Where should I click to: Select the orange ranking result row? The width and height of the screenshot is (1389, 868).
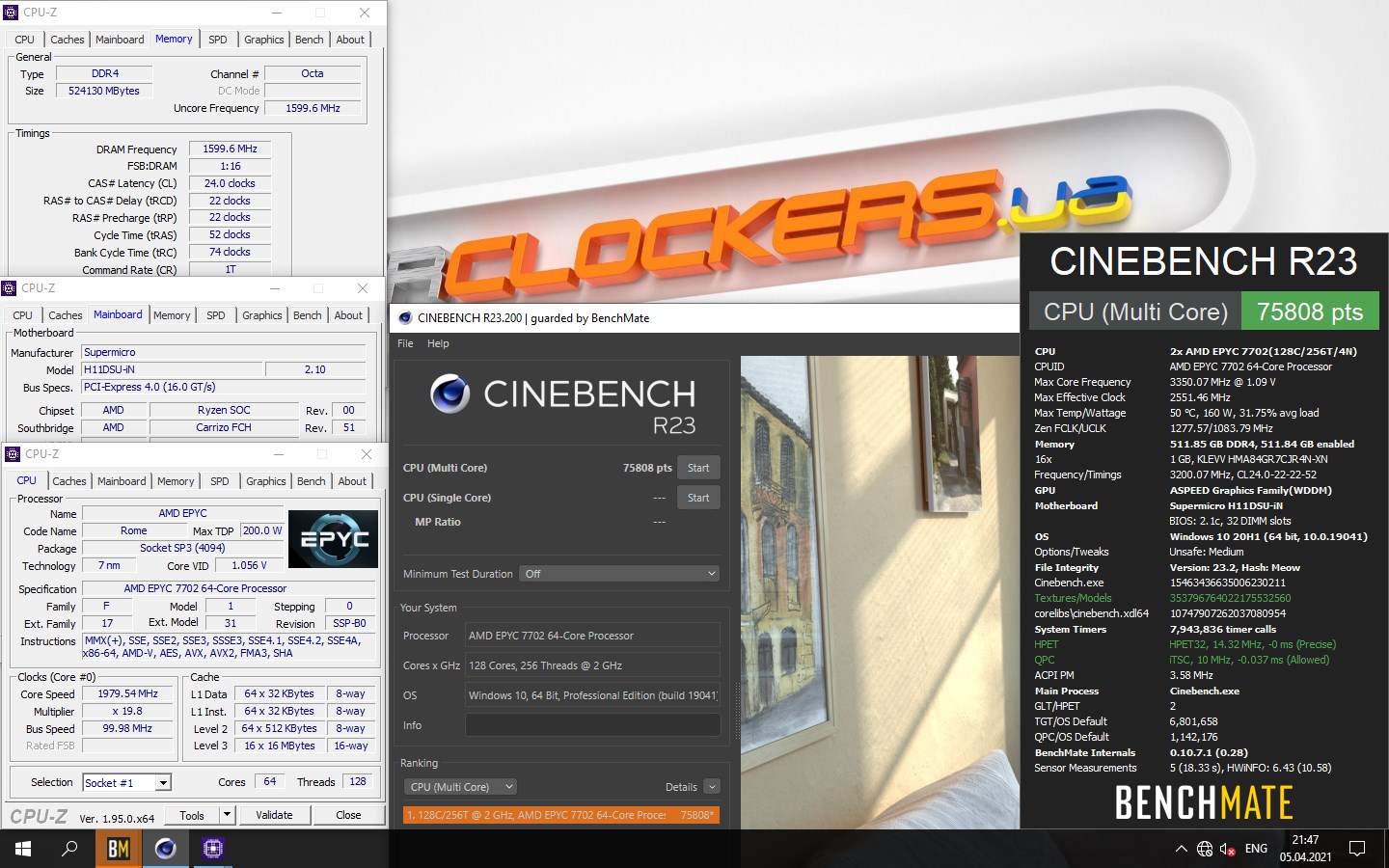[560, 815]
